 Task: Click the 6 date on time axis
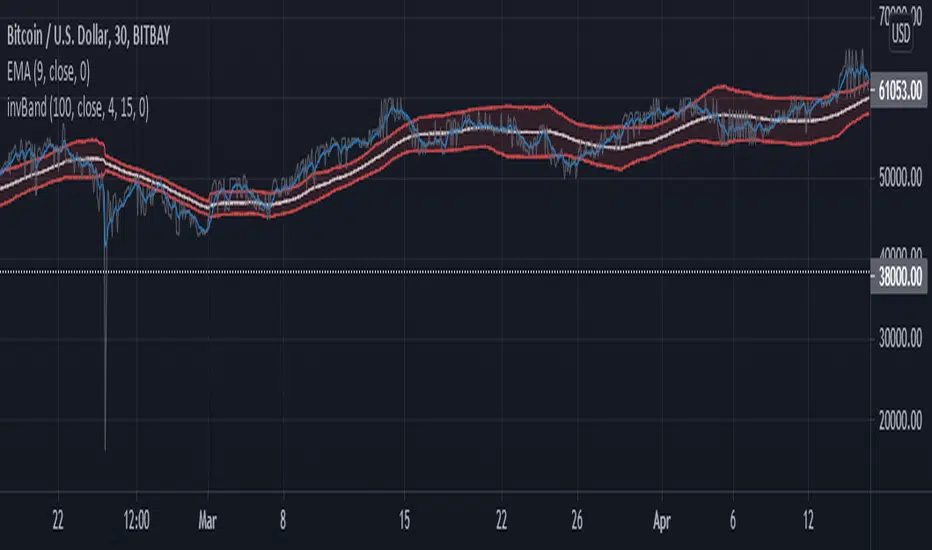pyautogui.click(x=735, y=520)
